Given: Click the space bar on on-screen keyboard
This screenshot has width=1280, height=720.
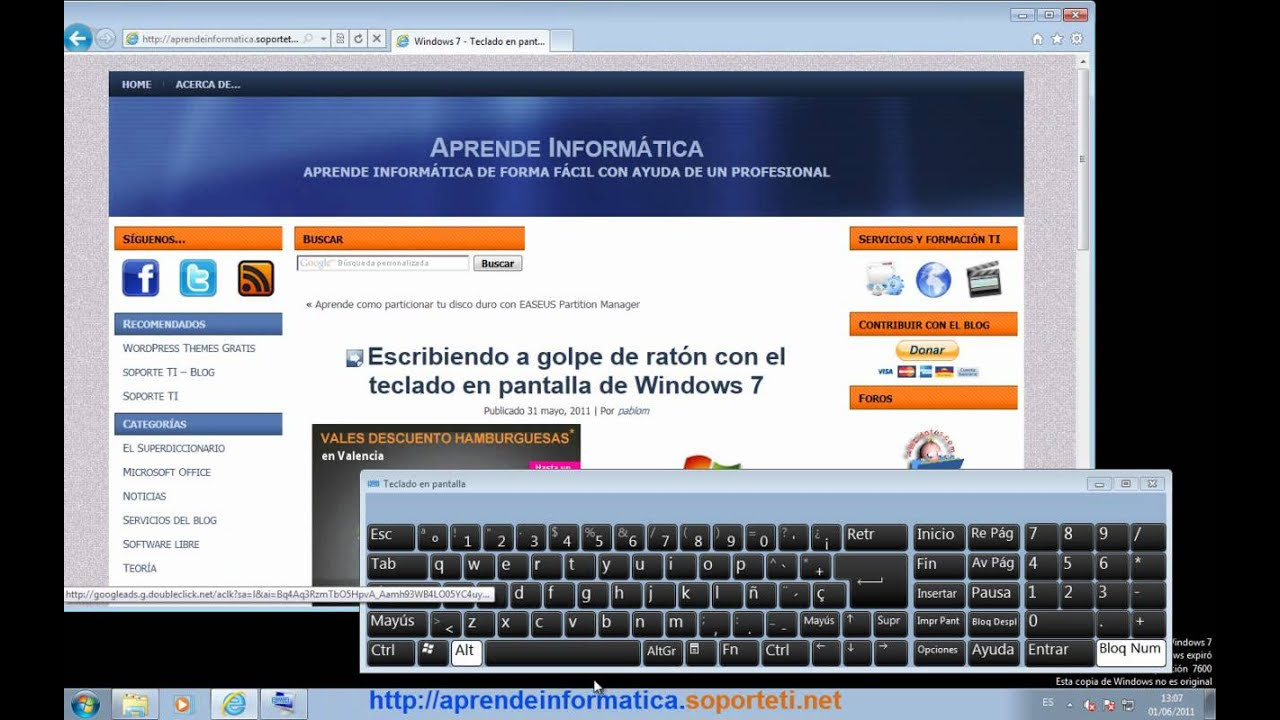Looking at the screenshot, I should 562,652.
